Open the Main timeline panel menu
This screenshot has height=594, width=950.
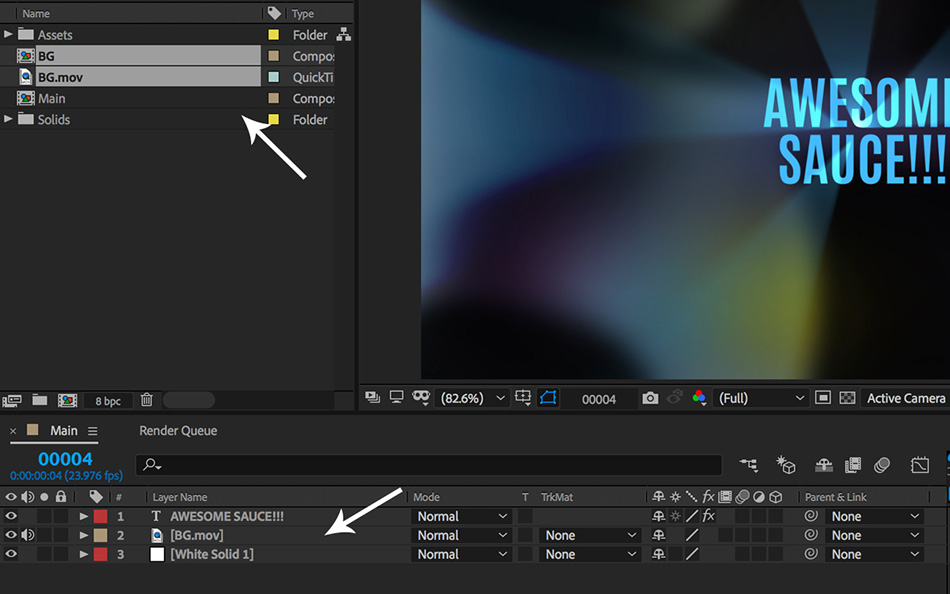pos(92,431)
